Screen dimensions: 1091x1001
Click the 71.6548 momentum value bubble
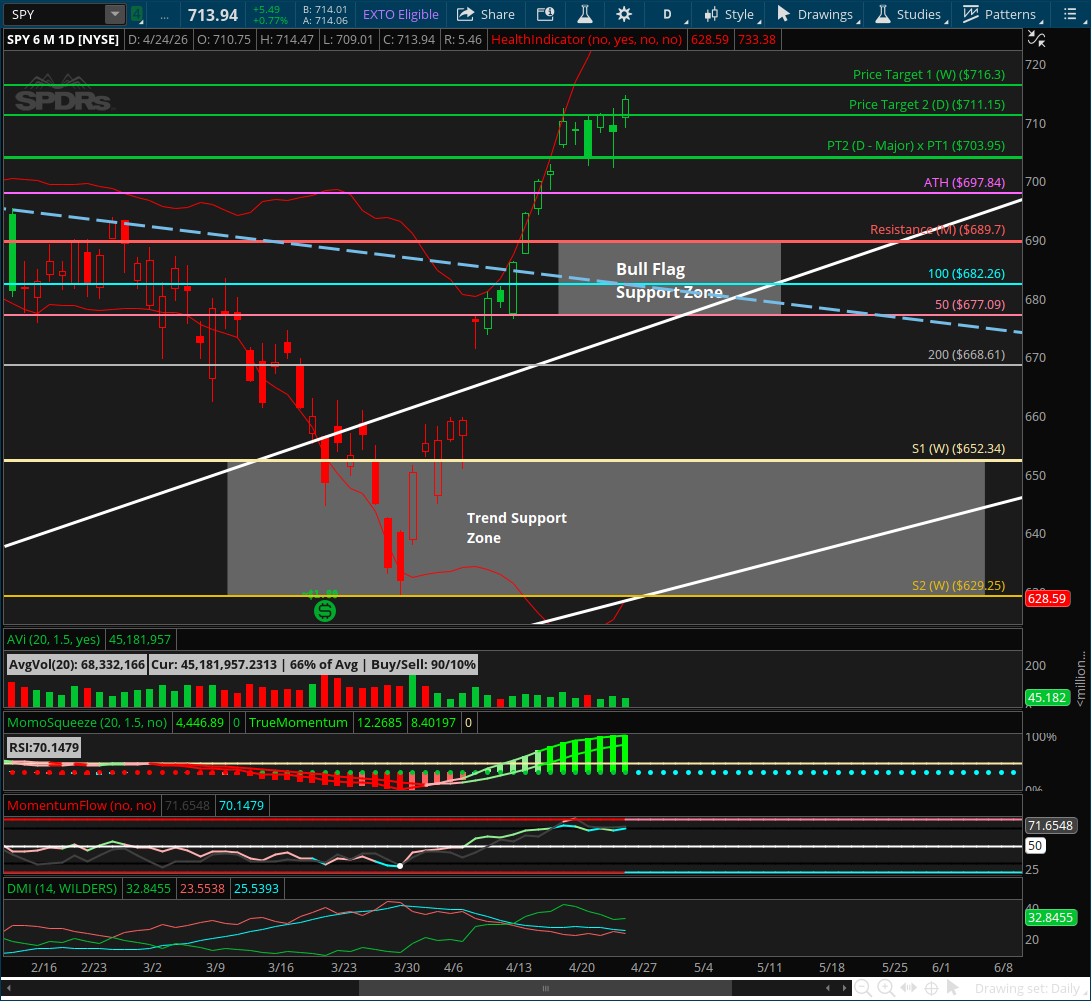pyautogui.click(x=1050, y=826)
